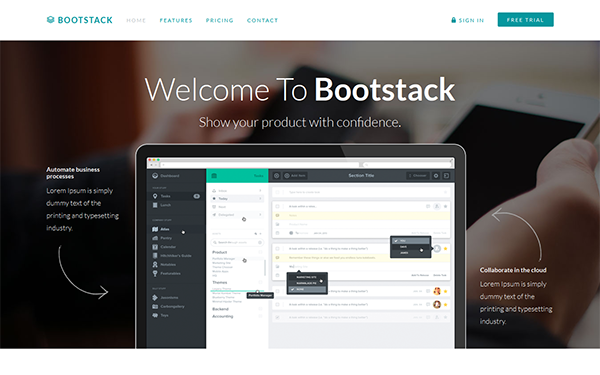This screenshot has height=375, width=600.
Task: Open the Pricing nav link
Action: [x=220, y=20]
